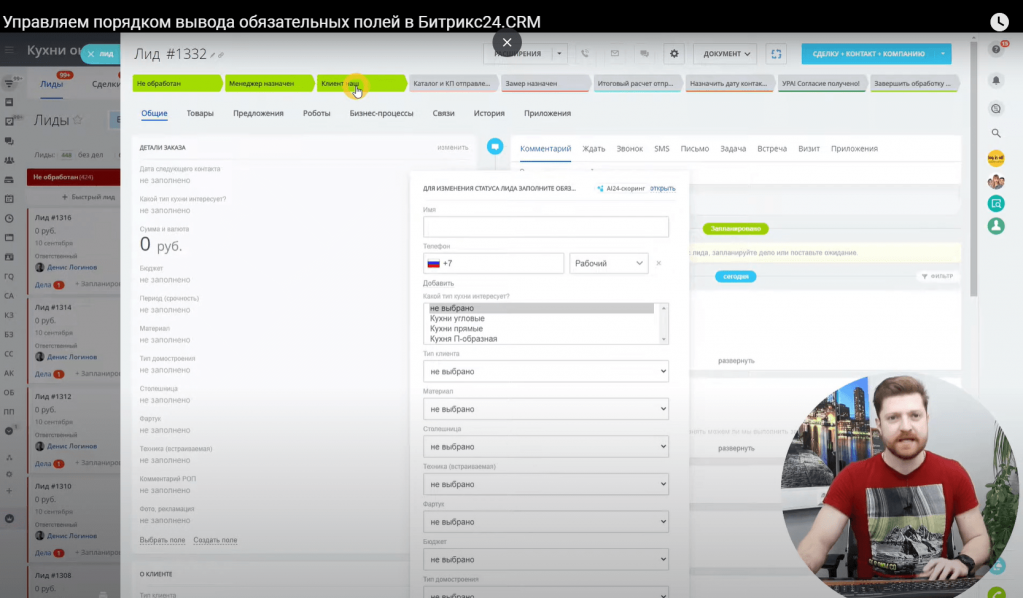Click the help question mark icon
This screenshot has height=598, width=1023.
click(x=996, y=50)
